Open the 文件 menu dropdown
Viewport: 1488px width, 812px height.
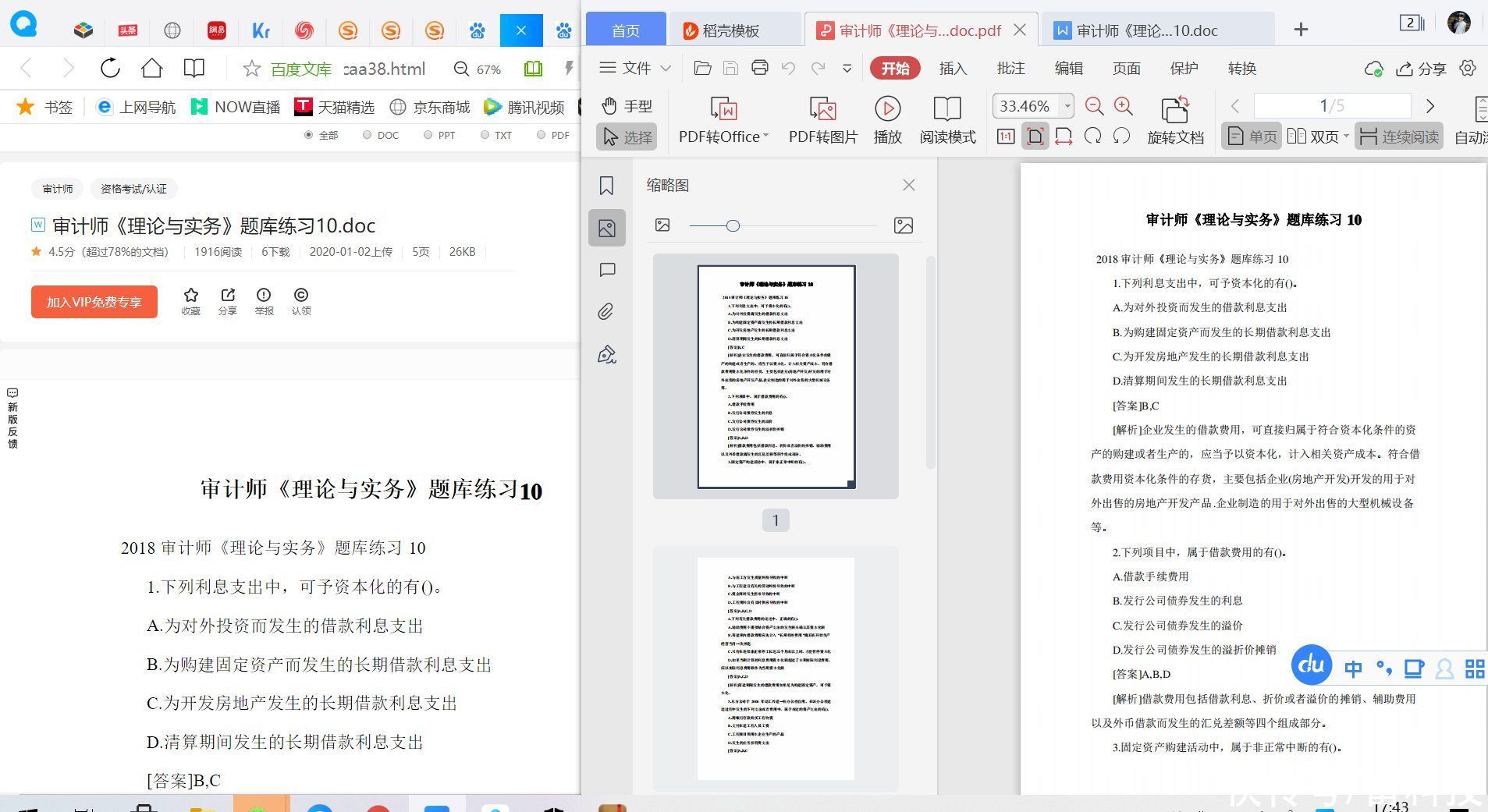point(634,68)
